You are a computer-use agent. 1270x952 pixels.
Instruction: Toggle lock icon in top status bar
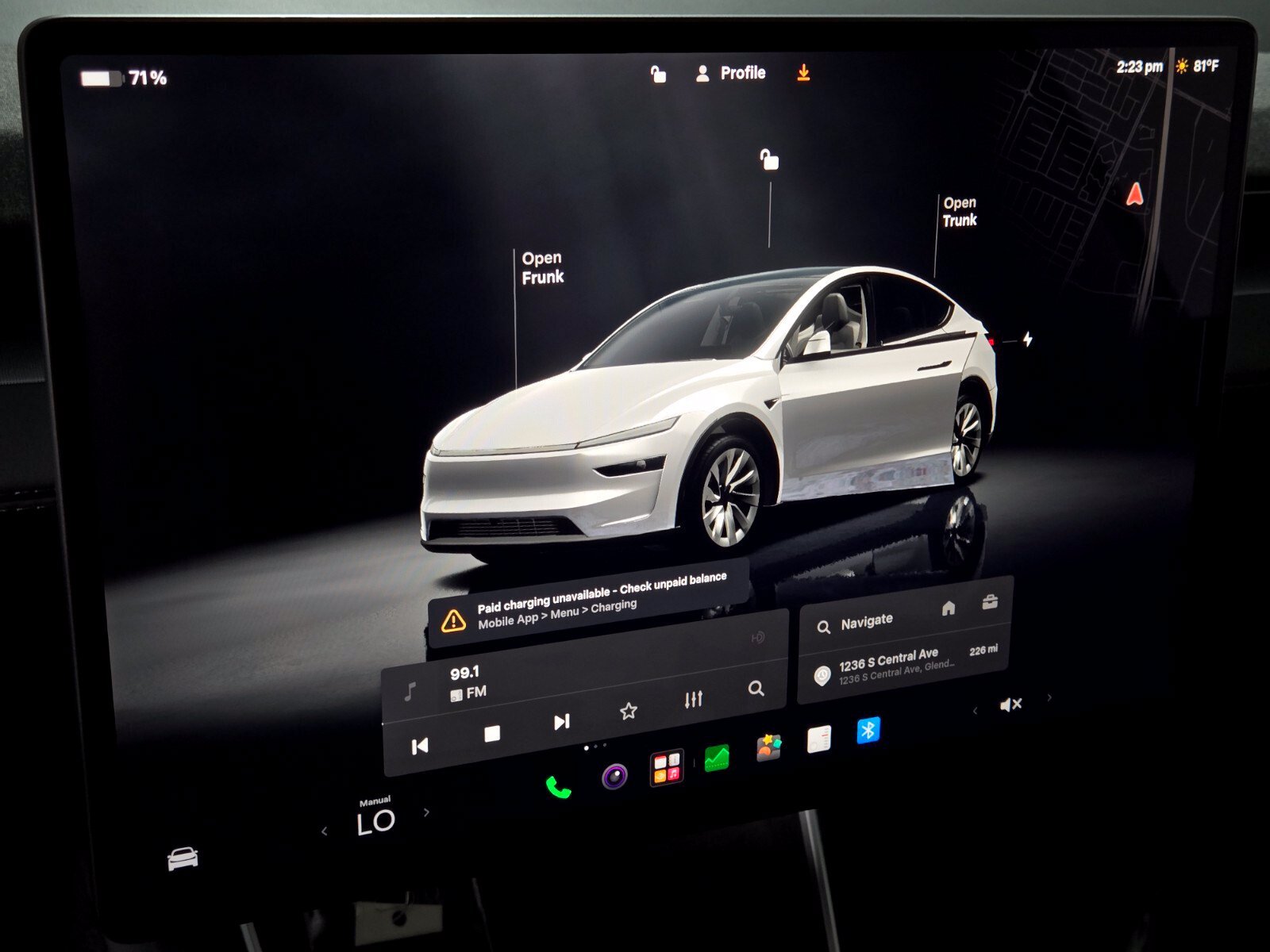pos(658,75)
